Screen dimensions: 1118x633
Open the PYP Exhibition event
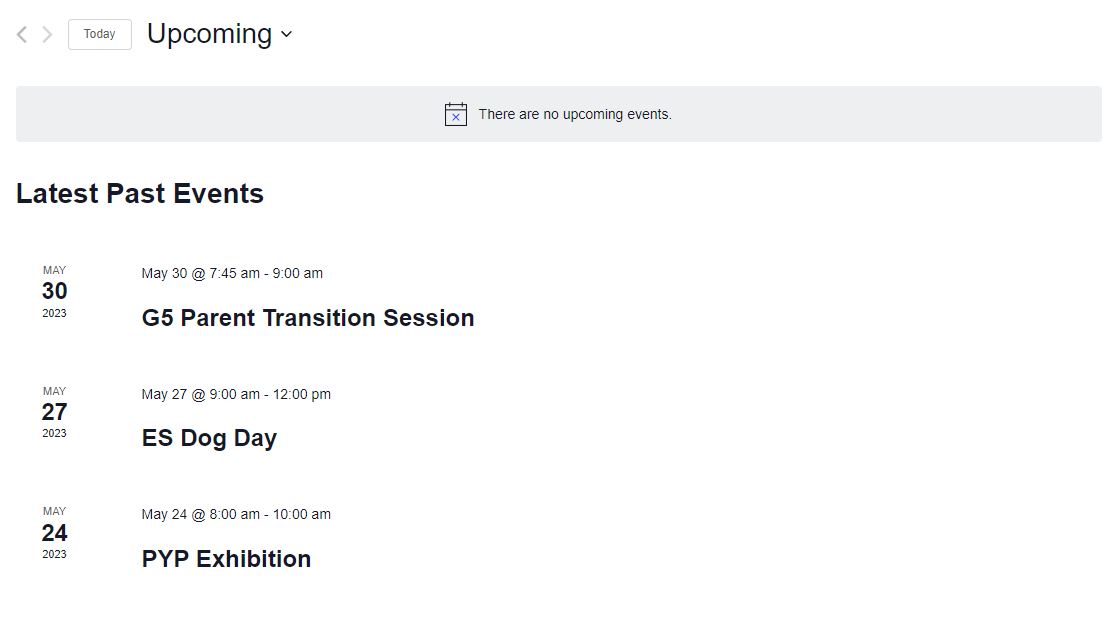coord(226,559)
